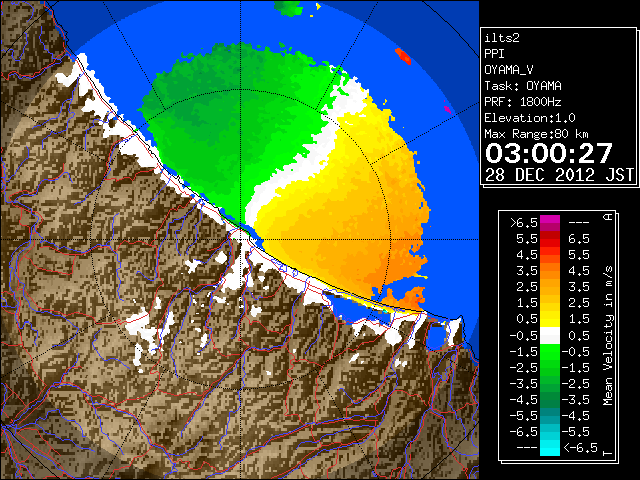This screenshot has height=480, width=640.
Task: Click the letter T at legend bottom
Action: (x=608, y=453)
